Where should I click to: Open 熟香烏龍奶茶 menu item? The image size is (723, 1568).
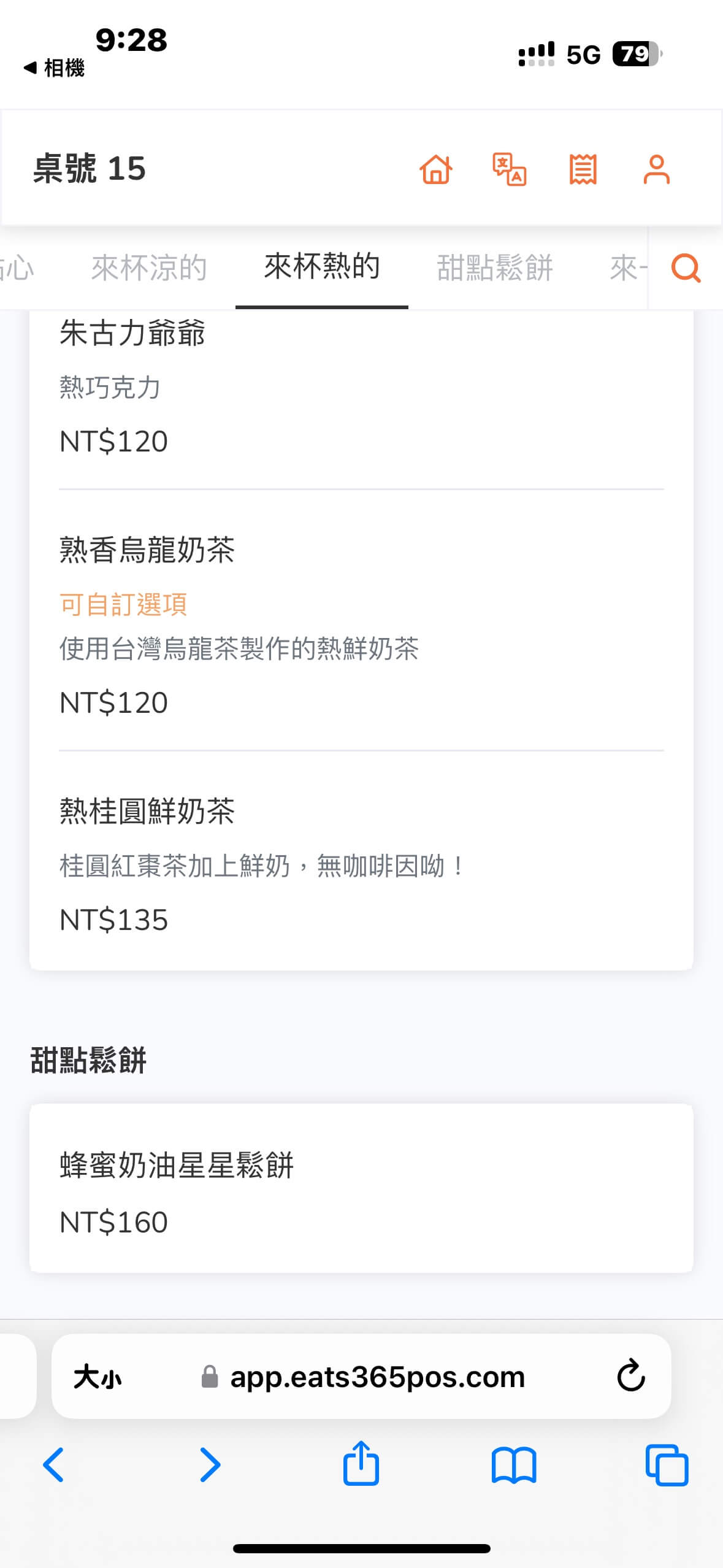[x=147, y=550]
